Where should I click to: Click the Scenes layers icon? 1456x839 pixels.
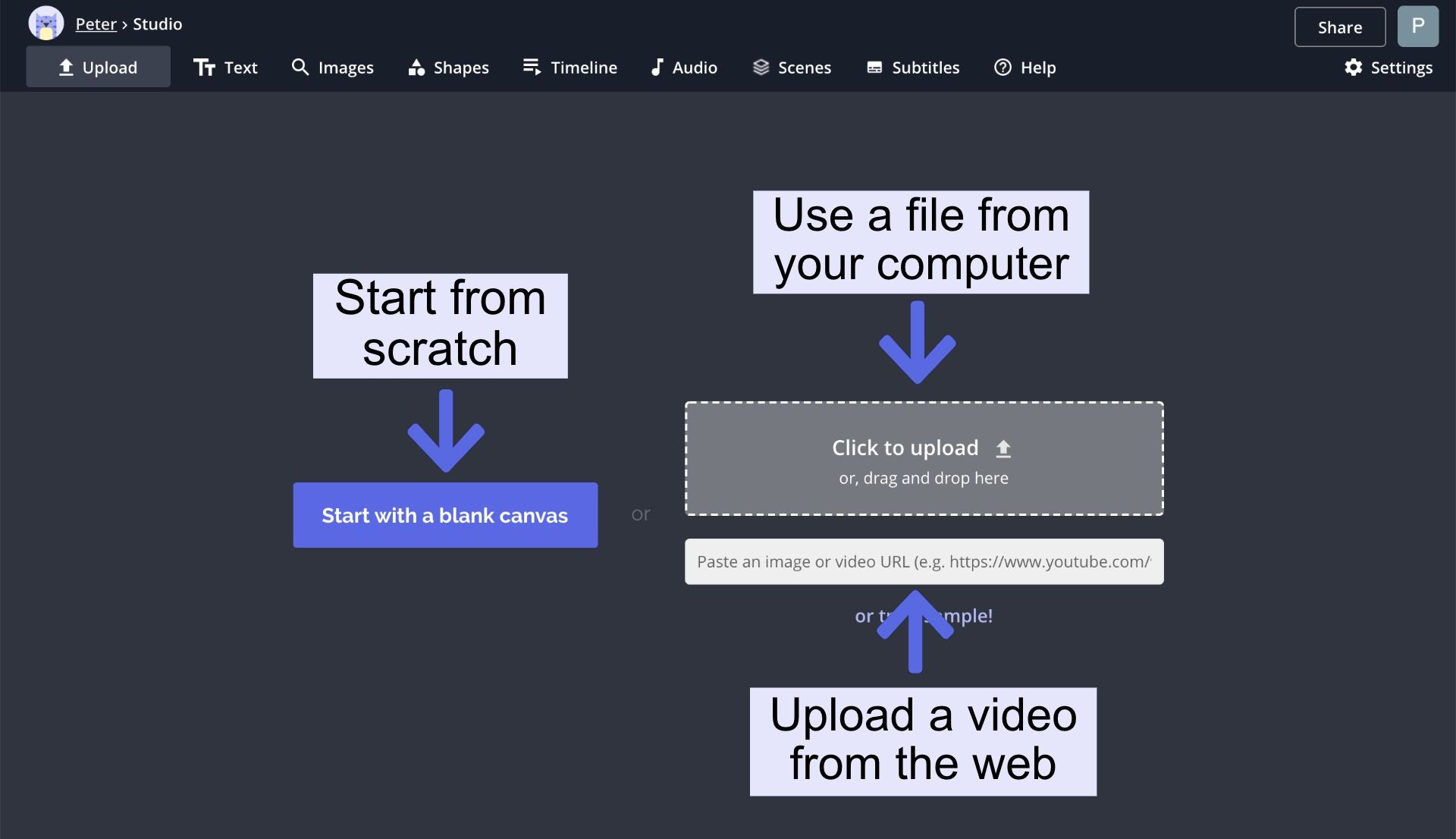pyautogui.click(x=761, y=68)
